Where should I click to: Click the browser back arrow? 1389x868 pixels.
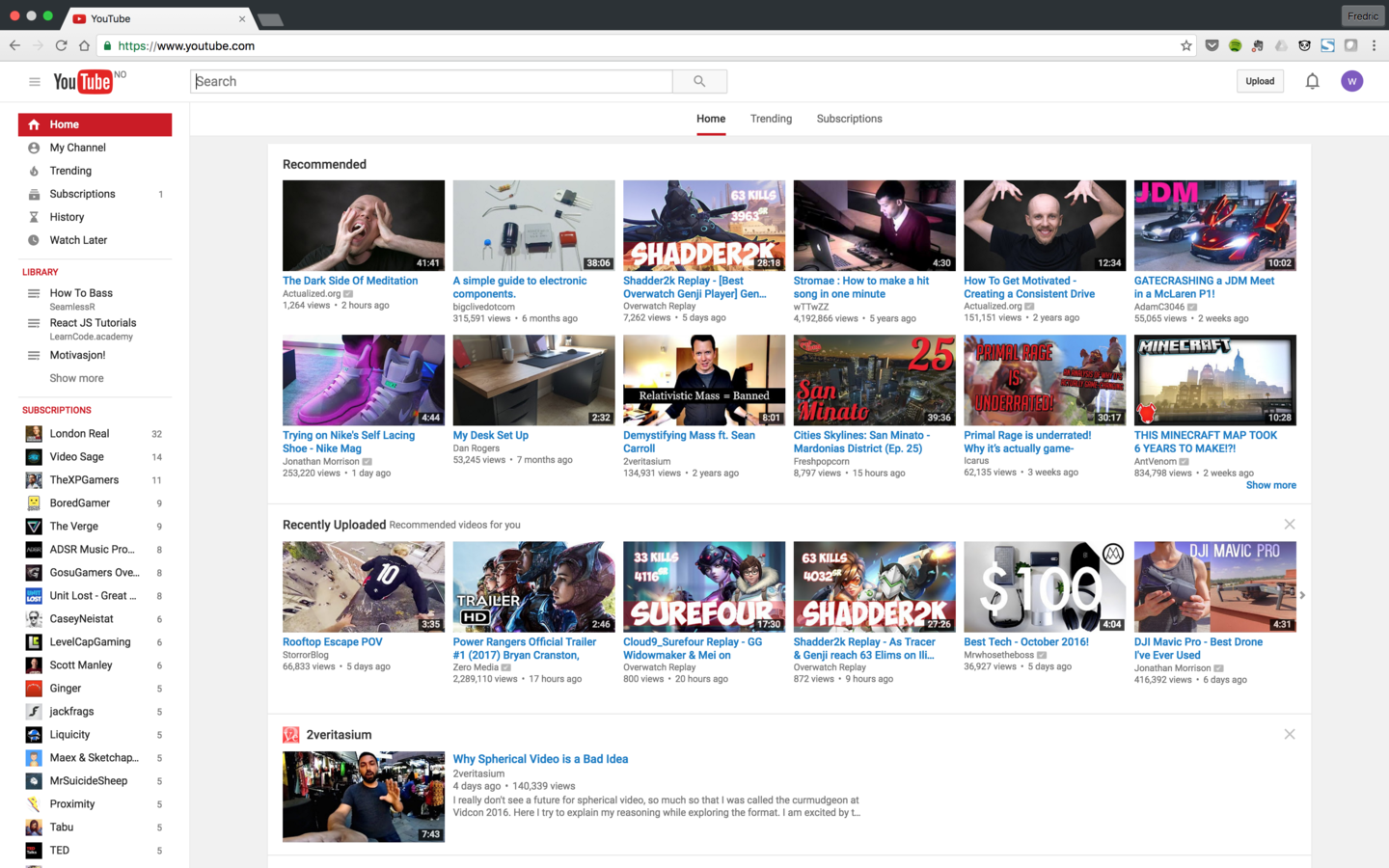pos(14,45)
